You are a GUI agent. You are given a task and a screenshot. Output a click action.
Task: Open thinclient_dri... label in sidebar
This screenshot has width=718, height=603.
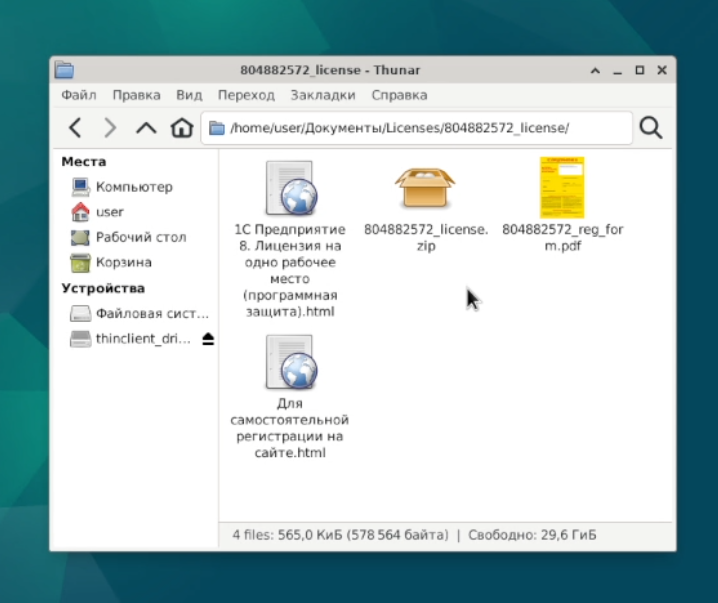click(143, 339)
